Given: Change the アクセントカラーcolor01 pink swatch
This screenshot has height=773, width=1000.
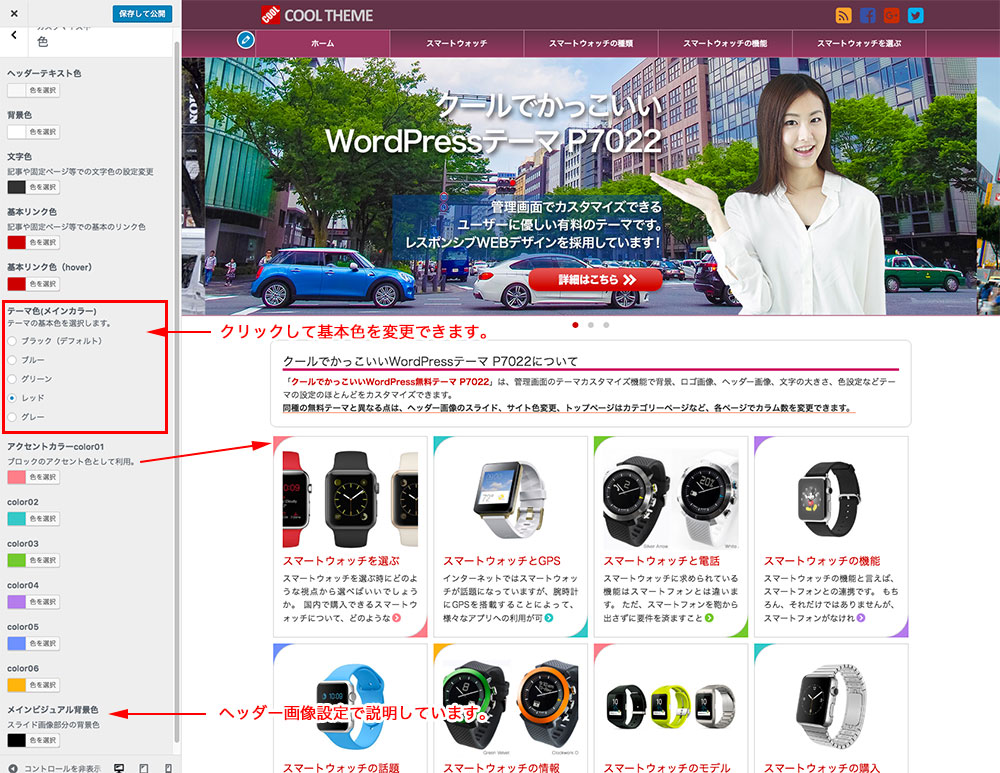Looking at the screenshot, I should (17, 477).
